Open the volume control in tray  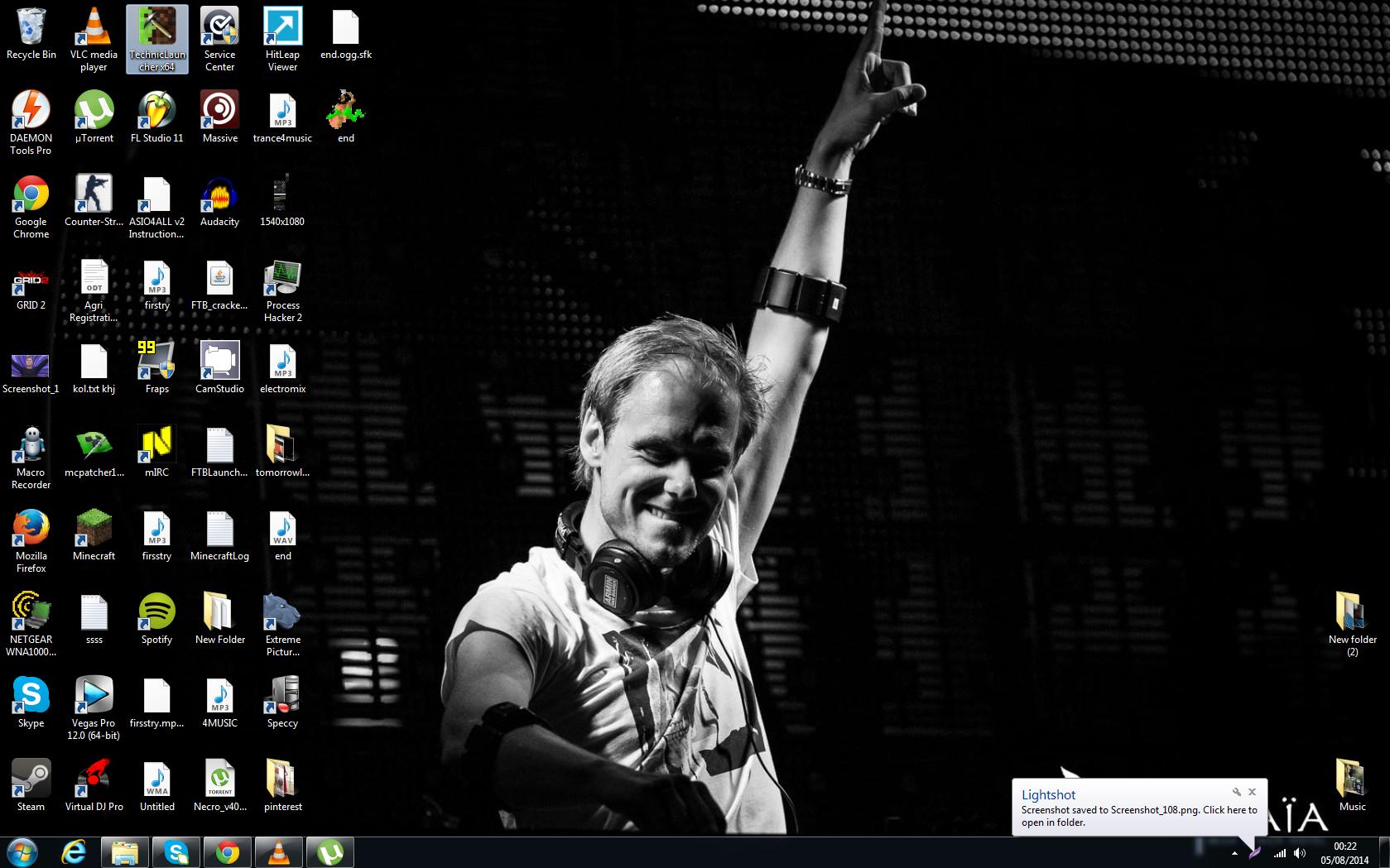click(1300, 853)
